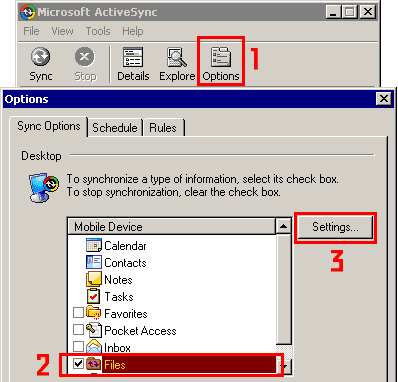Click the list scrollbar up arrow

pyautogui.click(x=284, y=226)
